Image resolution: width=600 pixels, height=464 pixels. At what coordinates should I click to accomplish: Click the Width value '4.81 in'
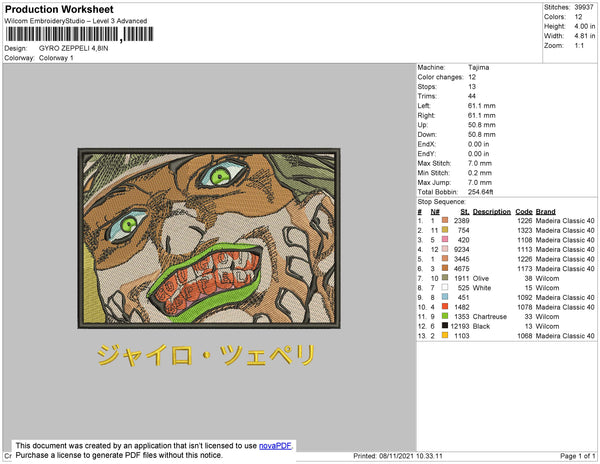click(584, 36)
